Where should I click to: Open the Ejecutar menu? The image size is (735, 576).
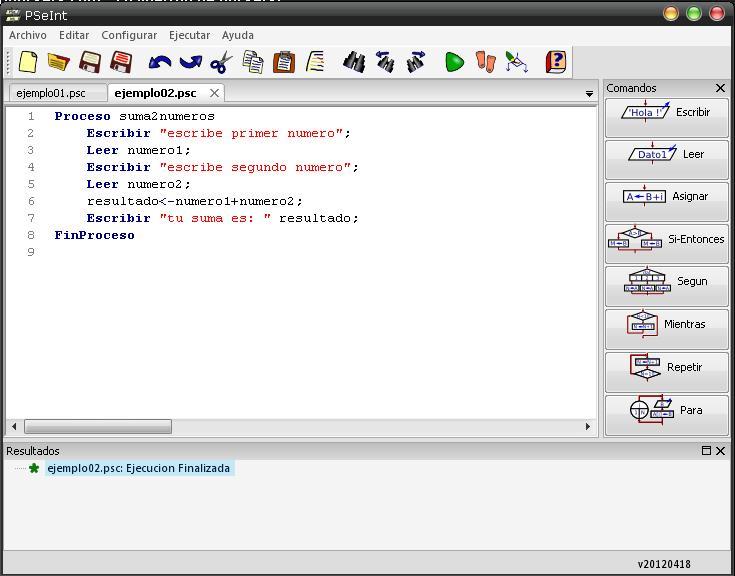click(189, 35)
